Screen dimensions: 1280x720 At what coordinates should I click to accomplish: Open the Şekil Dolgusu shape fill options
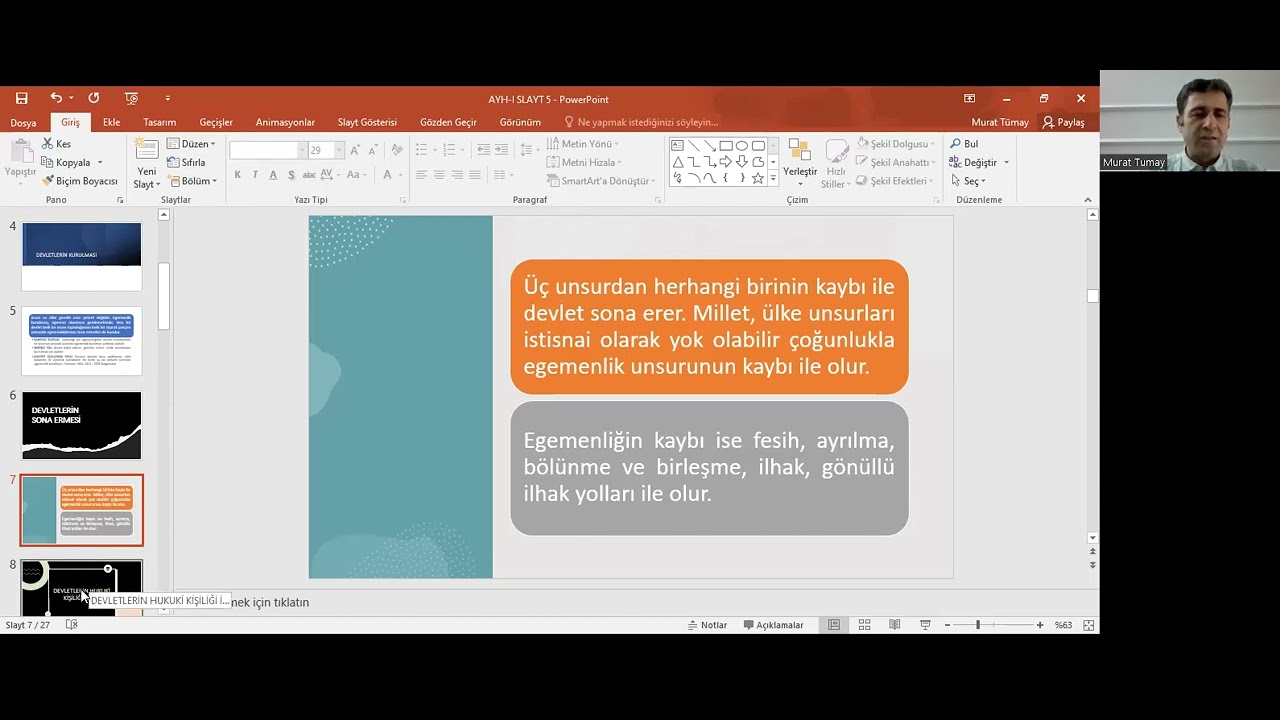895,144
